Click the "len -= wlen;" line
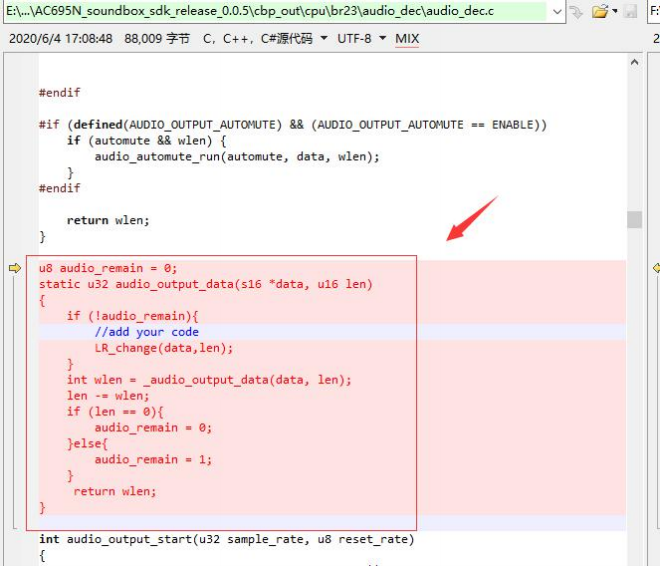 pyautogui.click(x=108, y=396)
